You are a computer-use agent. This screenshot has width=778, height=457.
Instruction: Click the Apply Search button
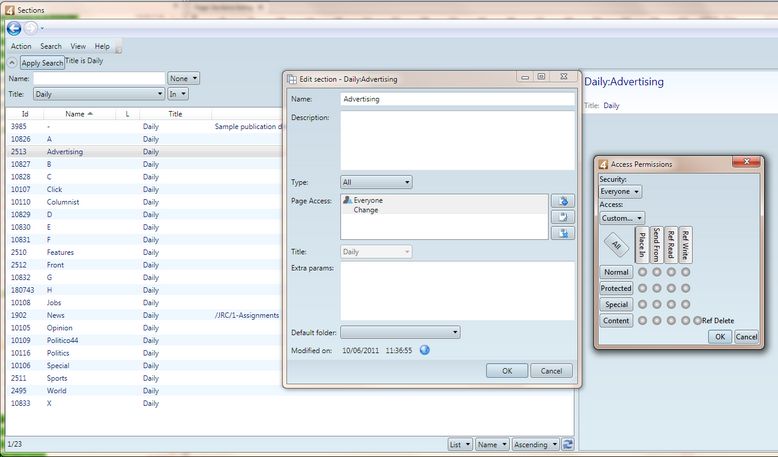pos(42,63)
